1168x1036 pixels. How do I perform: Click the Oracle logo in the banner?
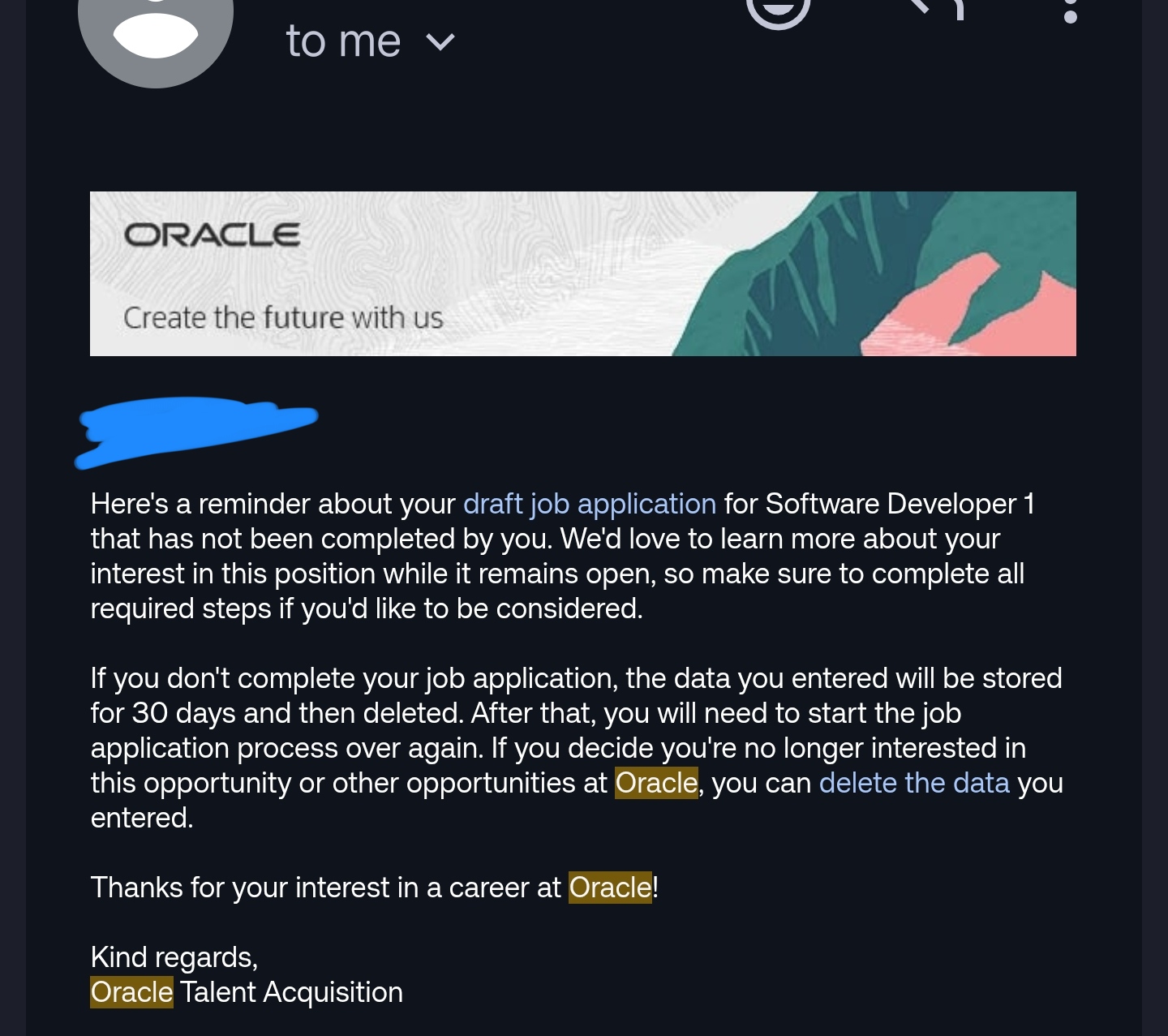[212, 235]
